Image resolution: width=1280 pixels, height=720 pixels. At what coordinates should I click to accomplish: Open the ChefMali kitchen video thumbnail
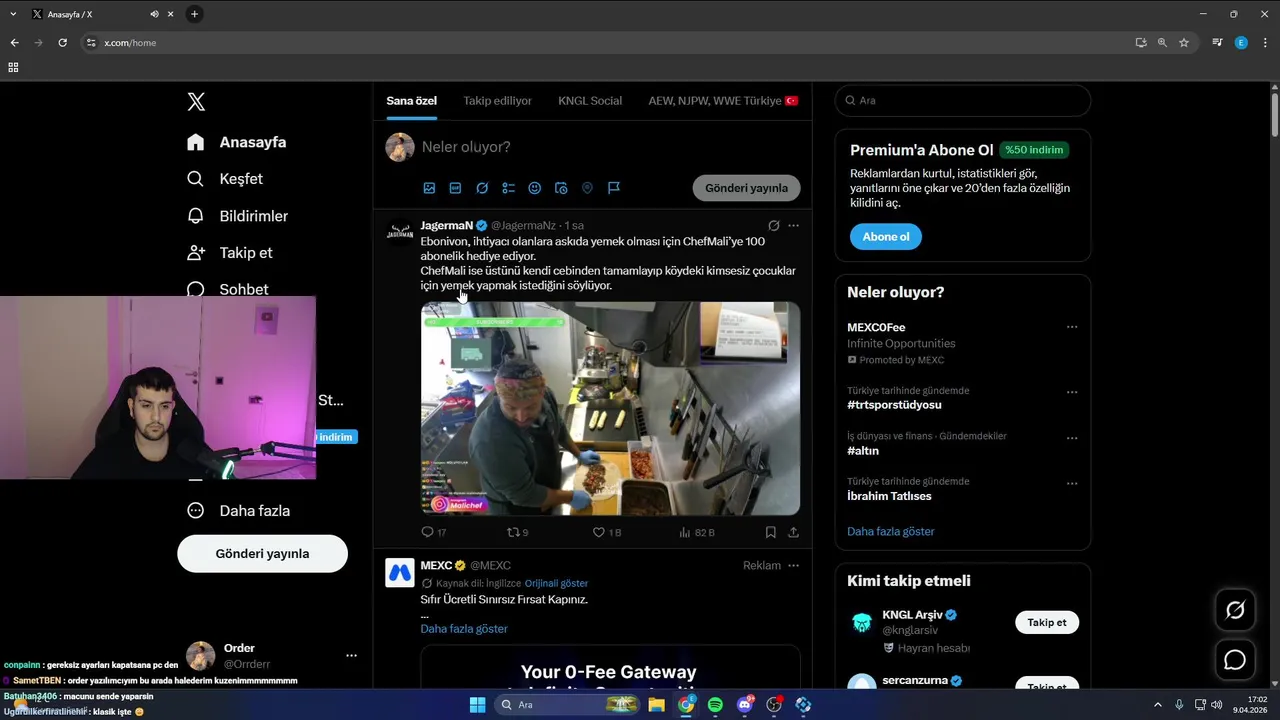click(x=610, y=408)
